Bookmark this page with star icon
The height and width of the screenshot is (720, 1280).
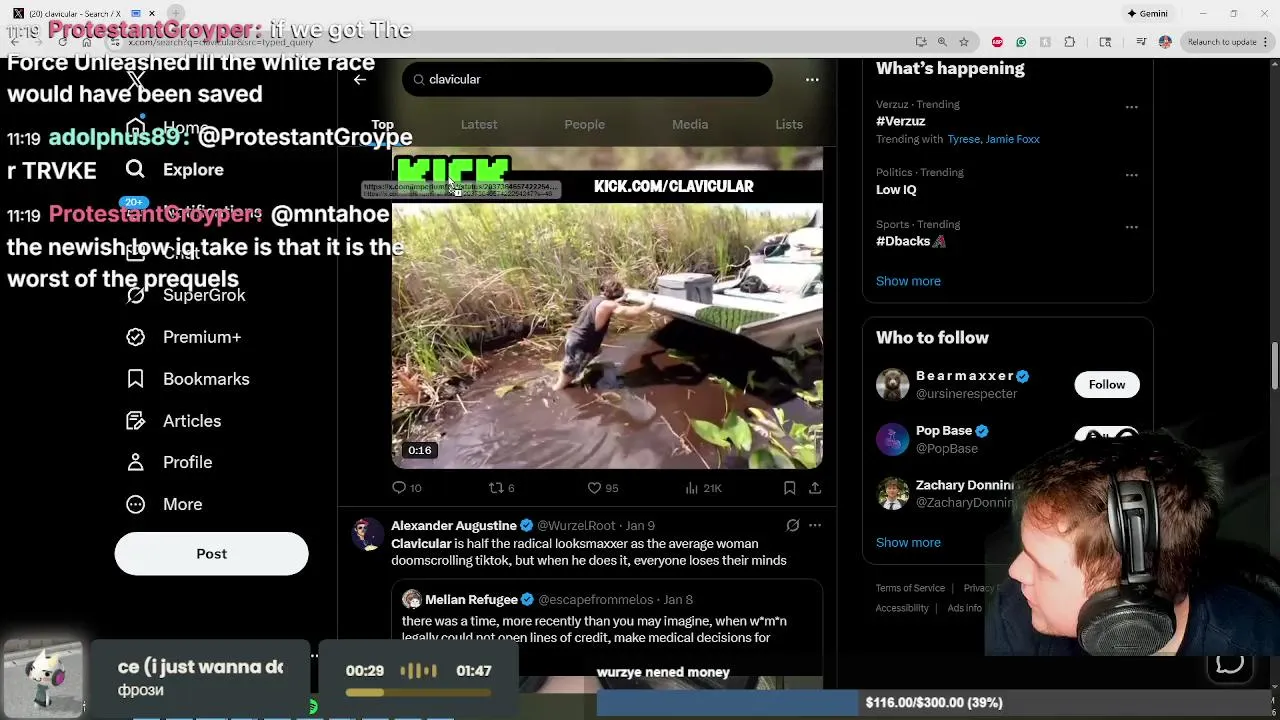pyautogui.click(x=964, y=42)
